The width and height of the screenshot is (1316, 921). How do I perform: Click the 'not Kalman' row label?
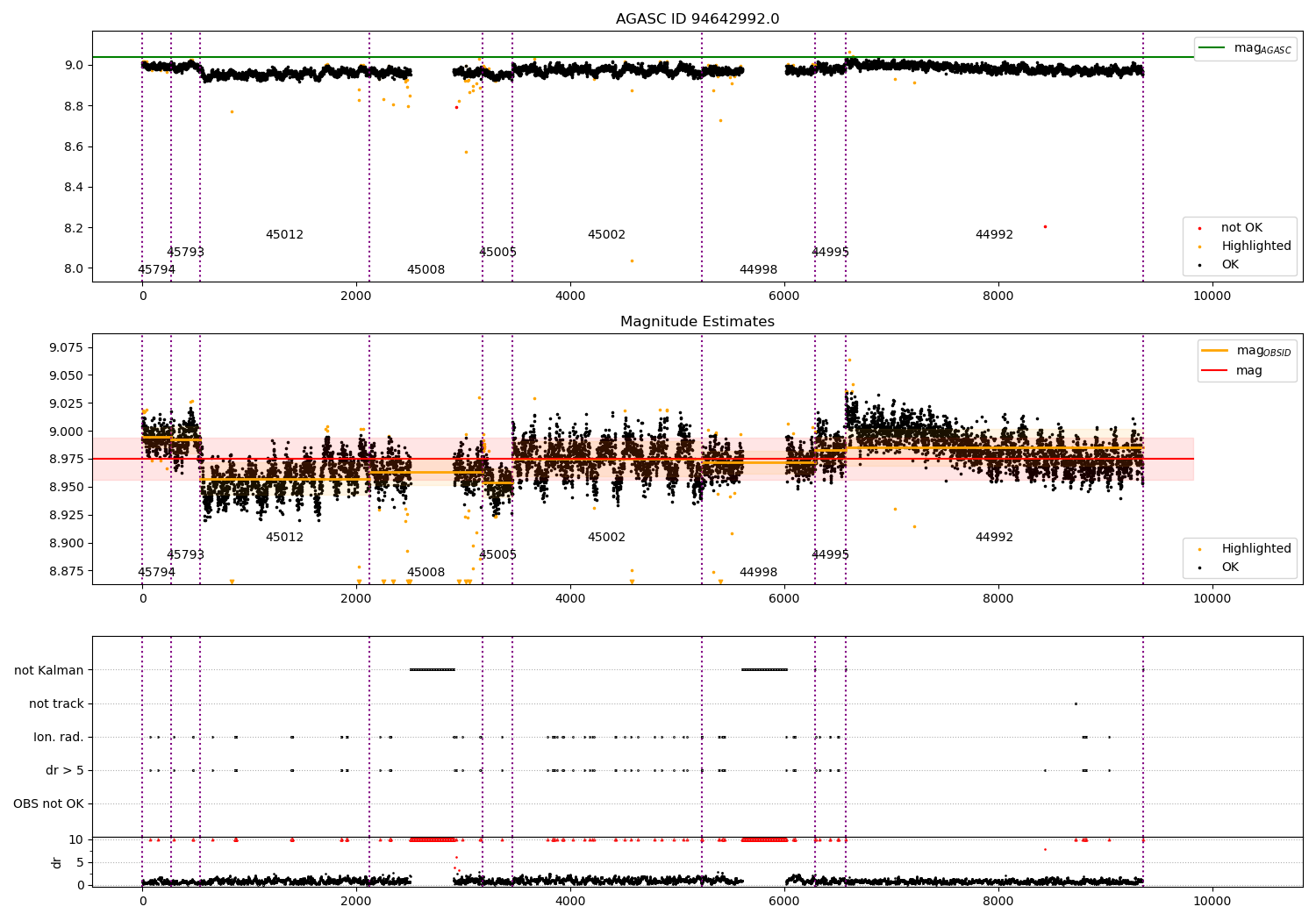click(49, 670)
